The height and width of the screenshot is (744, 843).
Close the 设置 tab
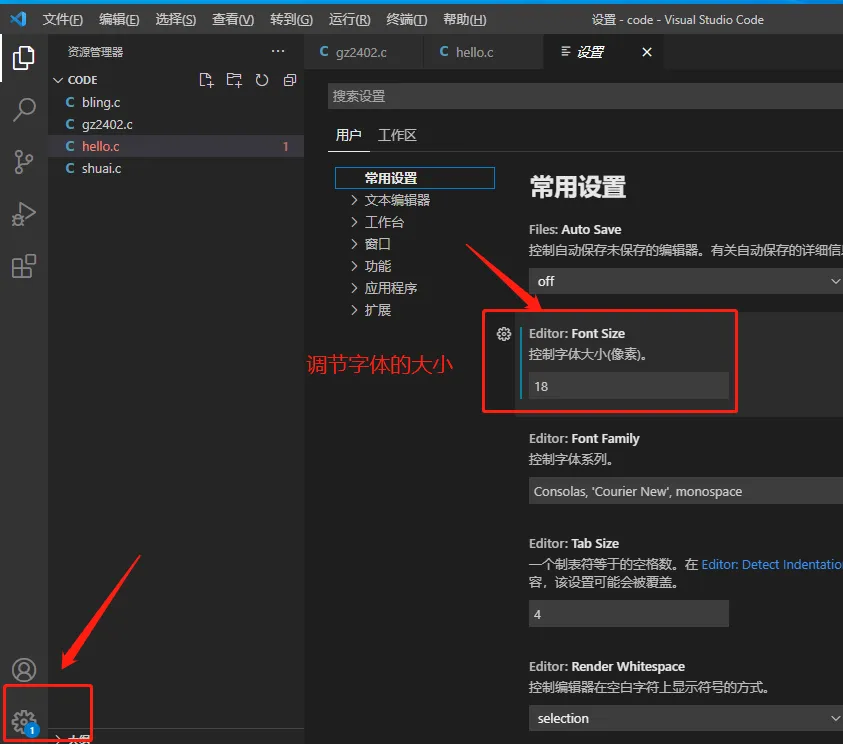(647, 52)
